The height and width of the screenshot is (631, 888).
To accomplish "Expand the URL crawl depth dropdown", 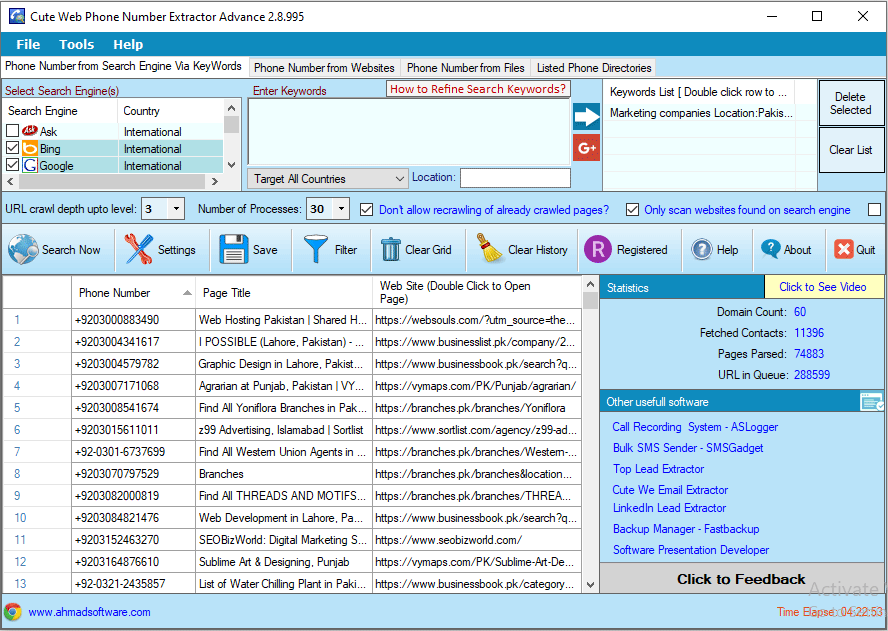I will pos(177,209).
